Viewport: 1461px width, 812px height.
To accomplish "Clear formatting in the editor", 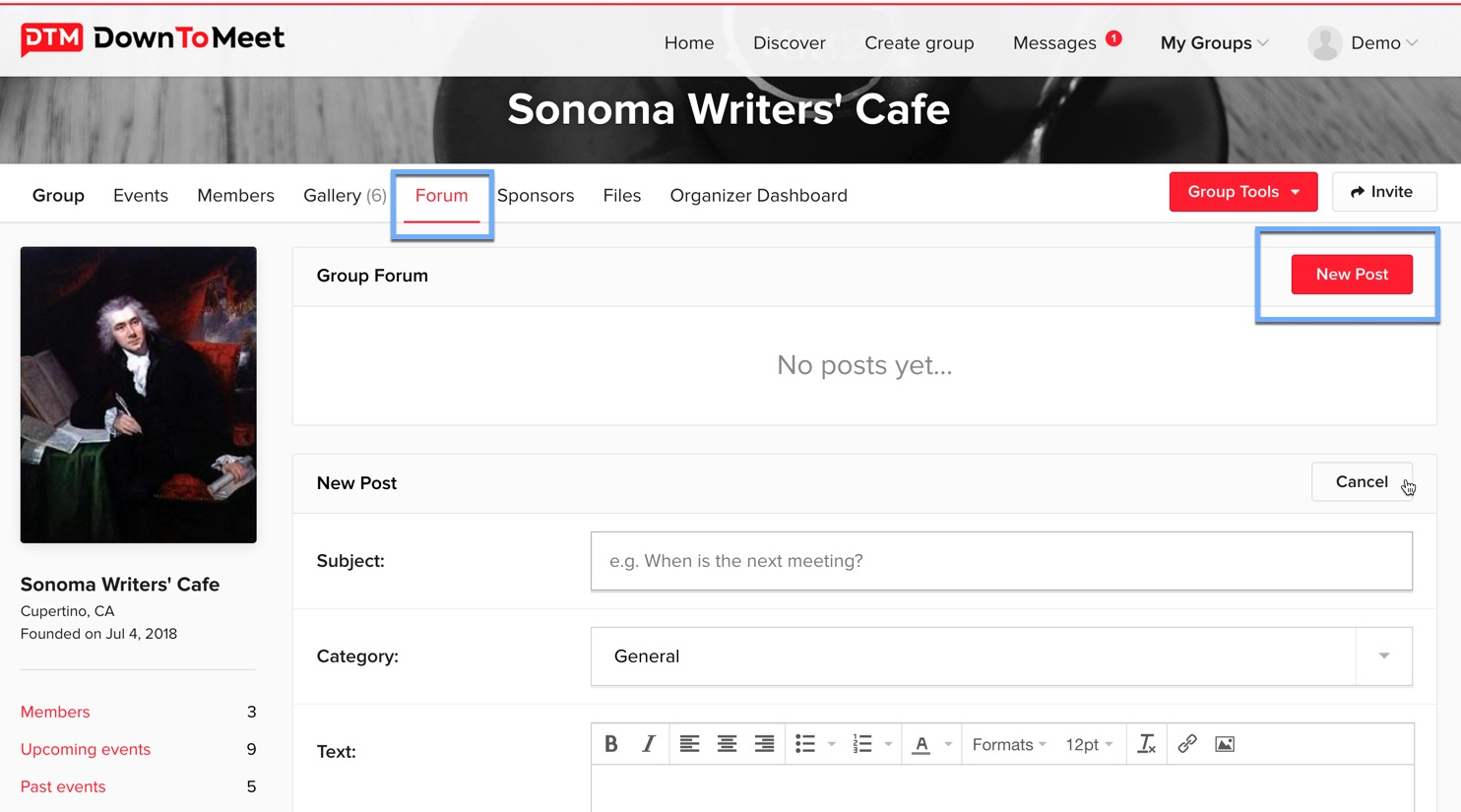I will pyautogui.click(x=1146, y=744).
